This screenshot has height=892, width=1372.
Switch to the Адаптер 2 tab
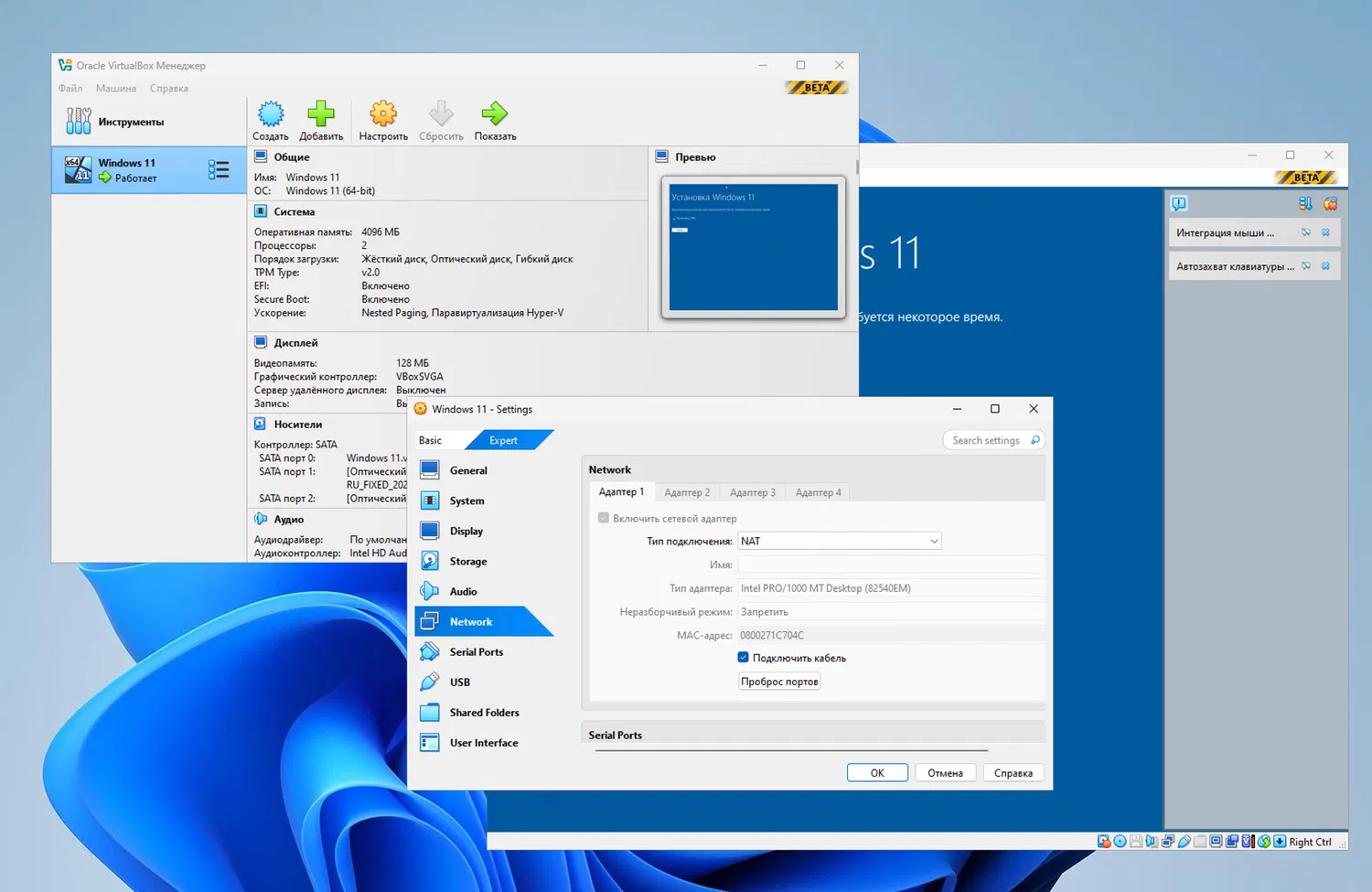[687, 492]
